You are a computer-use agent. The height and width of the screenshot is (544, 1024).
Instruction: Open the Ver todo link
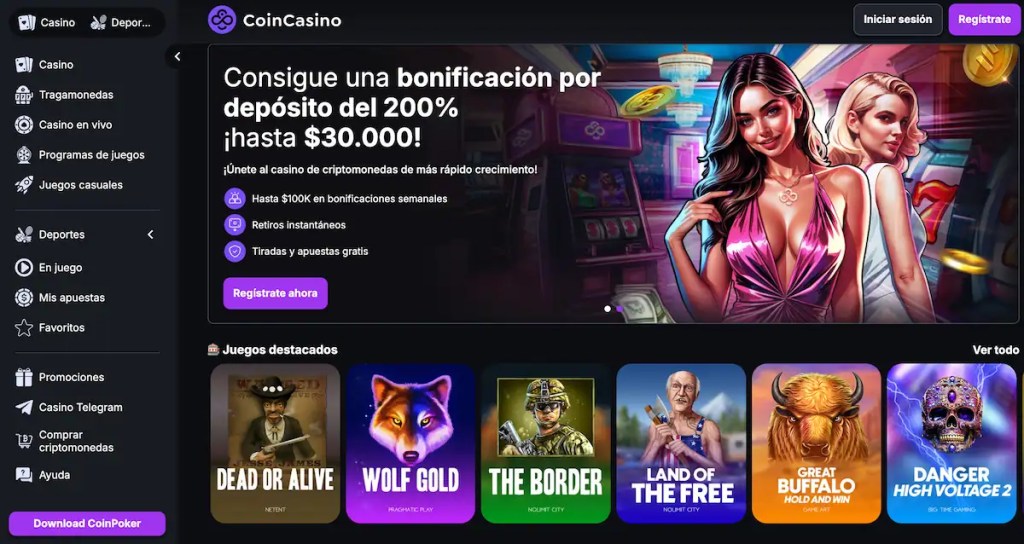(995, 350)
